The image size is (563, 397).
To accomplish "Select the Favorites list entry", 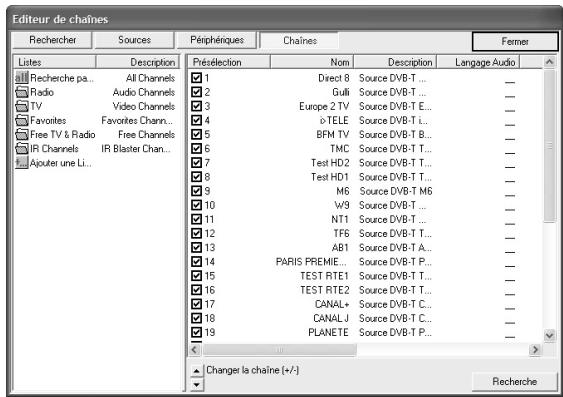I will click(x=48, y=121).
